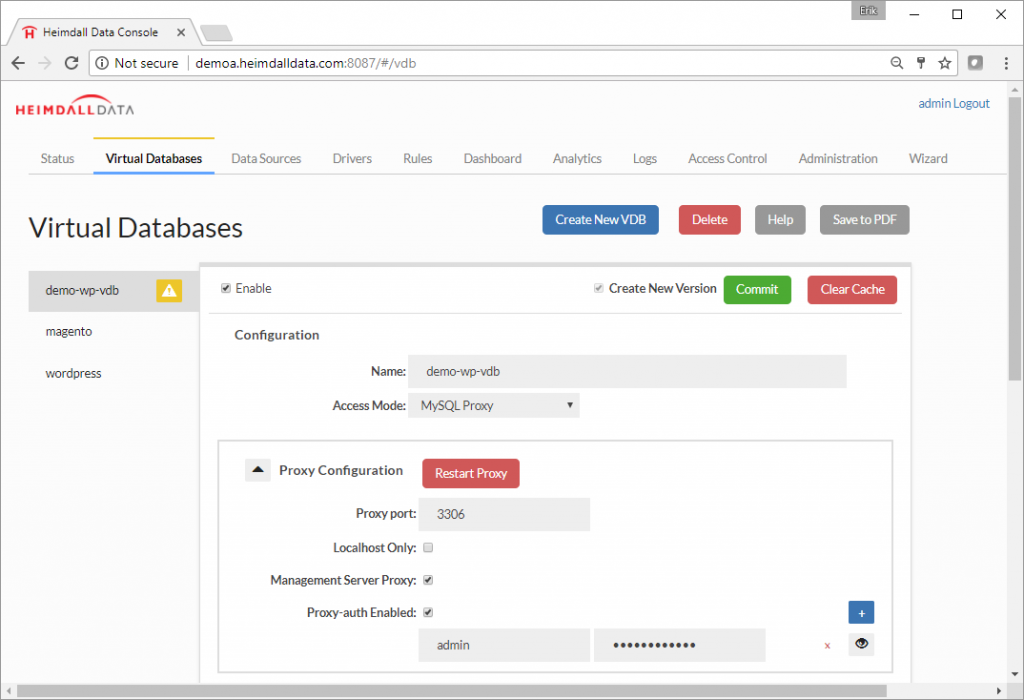Open a new browser tab
This screenshot has width=1024, height=700.
[216, 33]
